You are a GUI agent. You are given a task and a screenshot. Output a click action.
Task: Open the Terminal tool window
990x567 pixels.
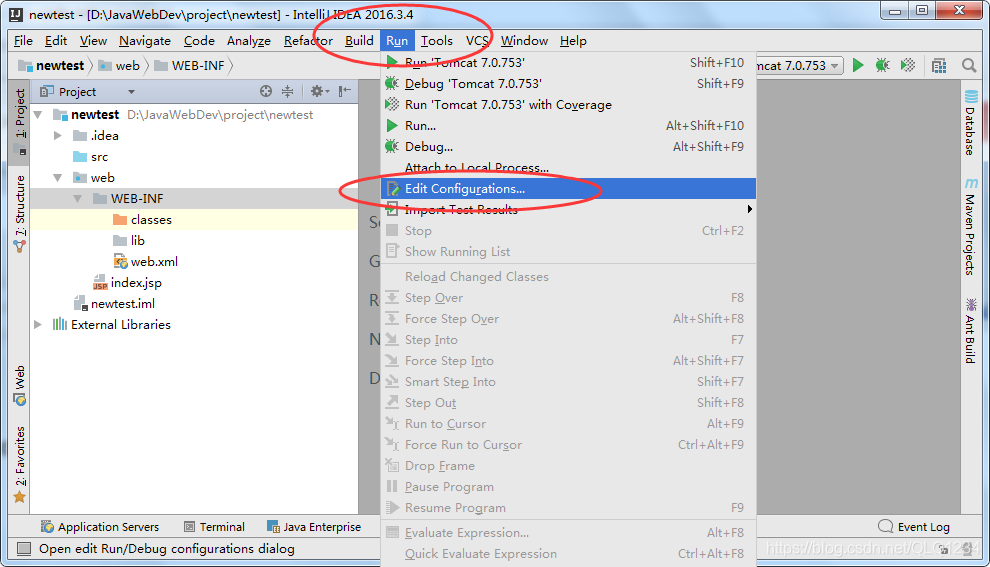(214, 527)
